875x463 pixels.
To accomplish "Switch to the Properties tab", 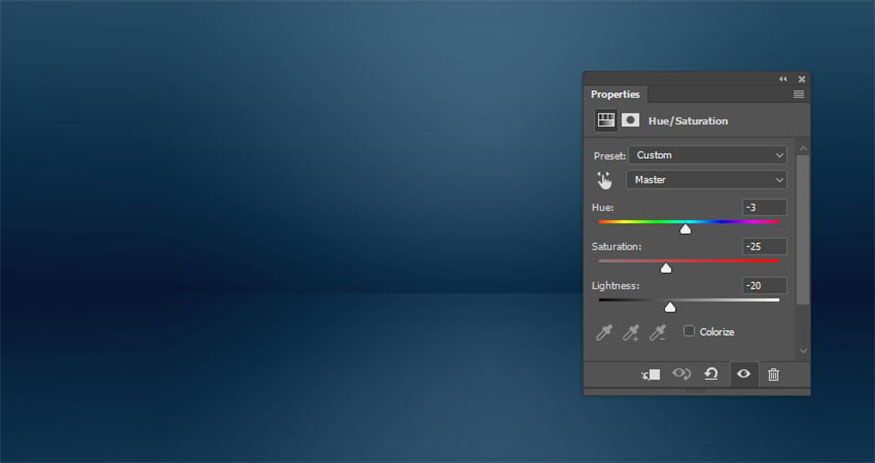I will tap(615, 94).
